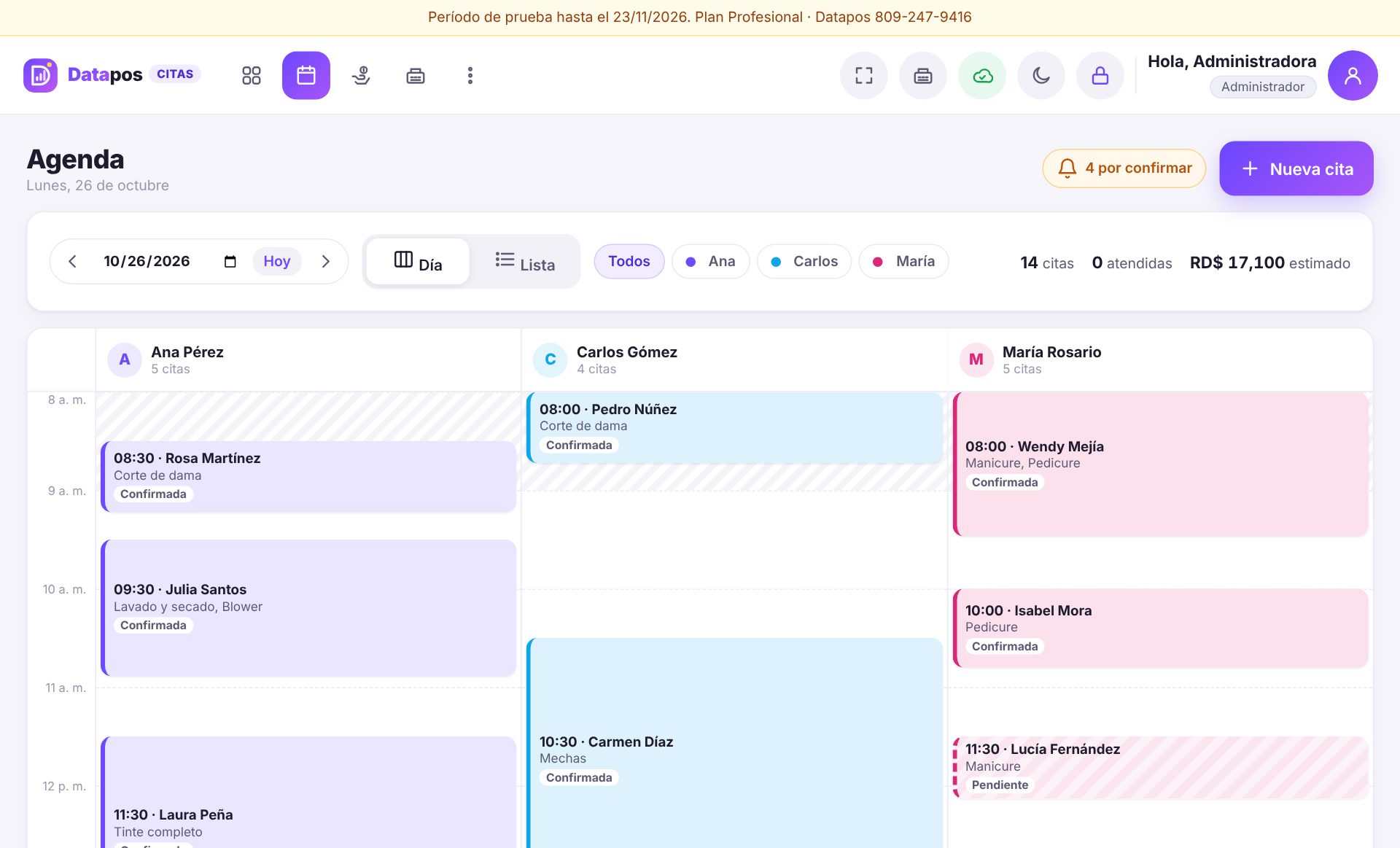The width and height of the screenshot is (1400, 848).
Task: Open the hand-with-coin payments icon
Action: [x=361, y=75]
